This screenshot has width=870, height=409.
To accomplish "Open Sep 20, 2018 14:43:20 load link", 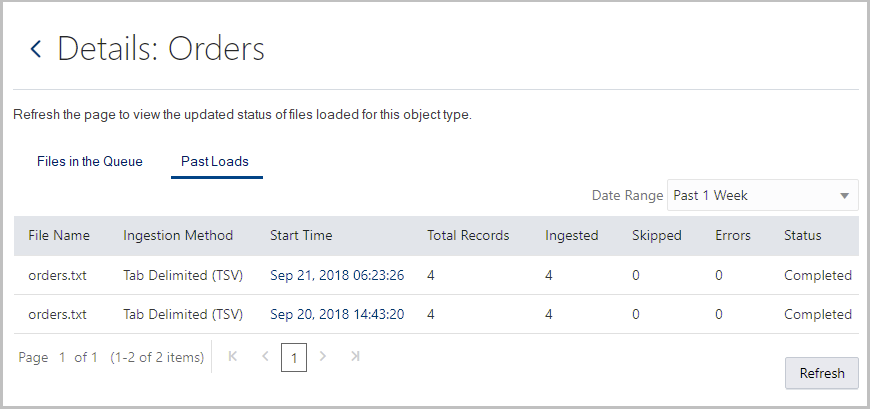I will click(x=337, y=314).
